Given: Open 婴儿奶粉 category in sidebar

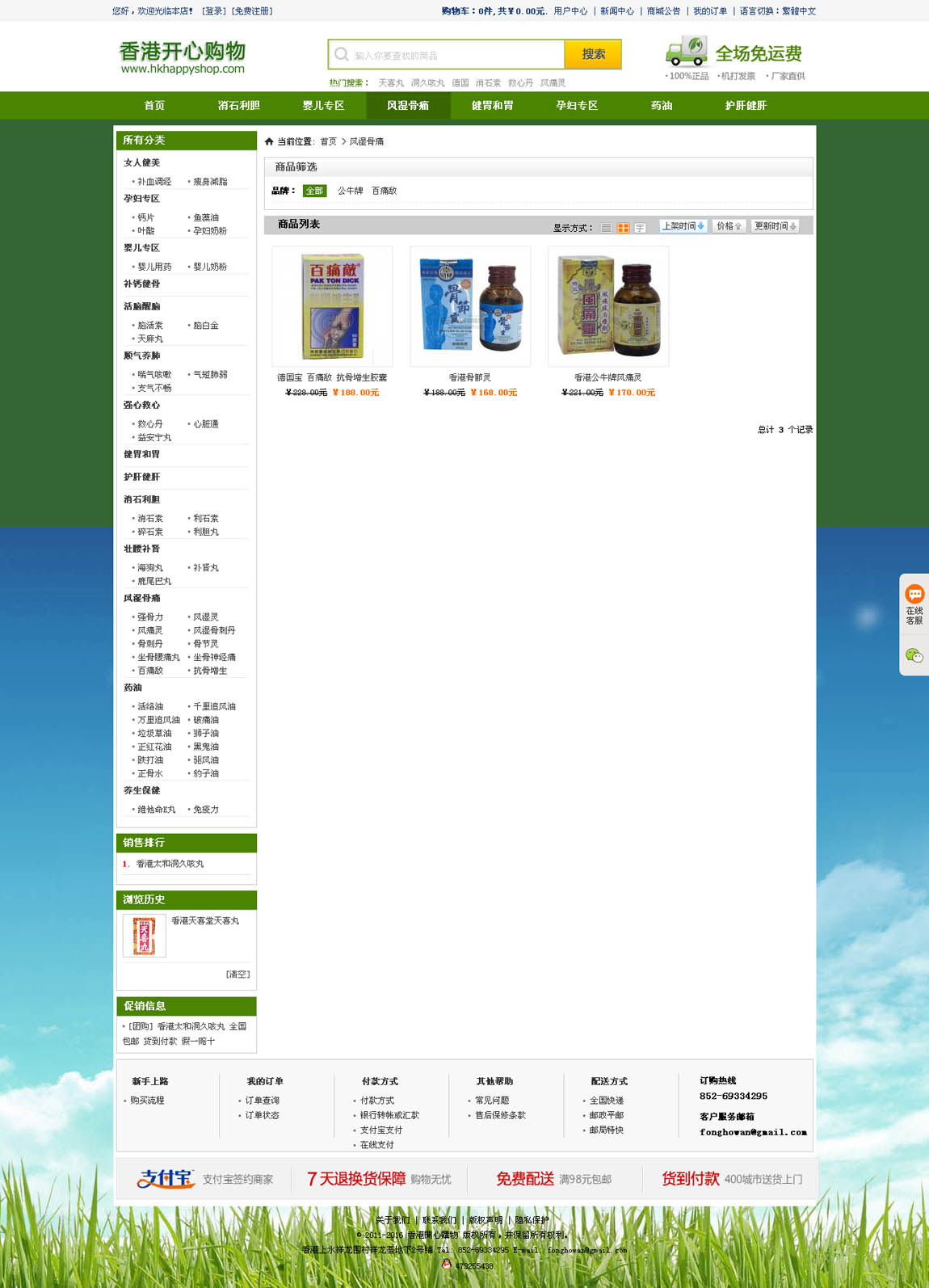Looking at the screenshot, I should pos(210,267).
